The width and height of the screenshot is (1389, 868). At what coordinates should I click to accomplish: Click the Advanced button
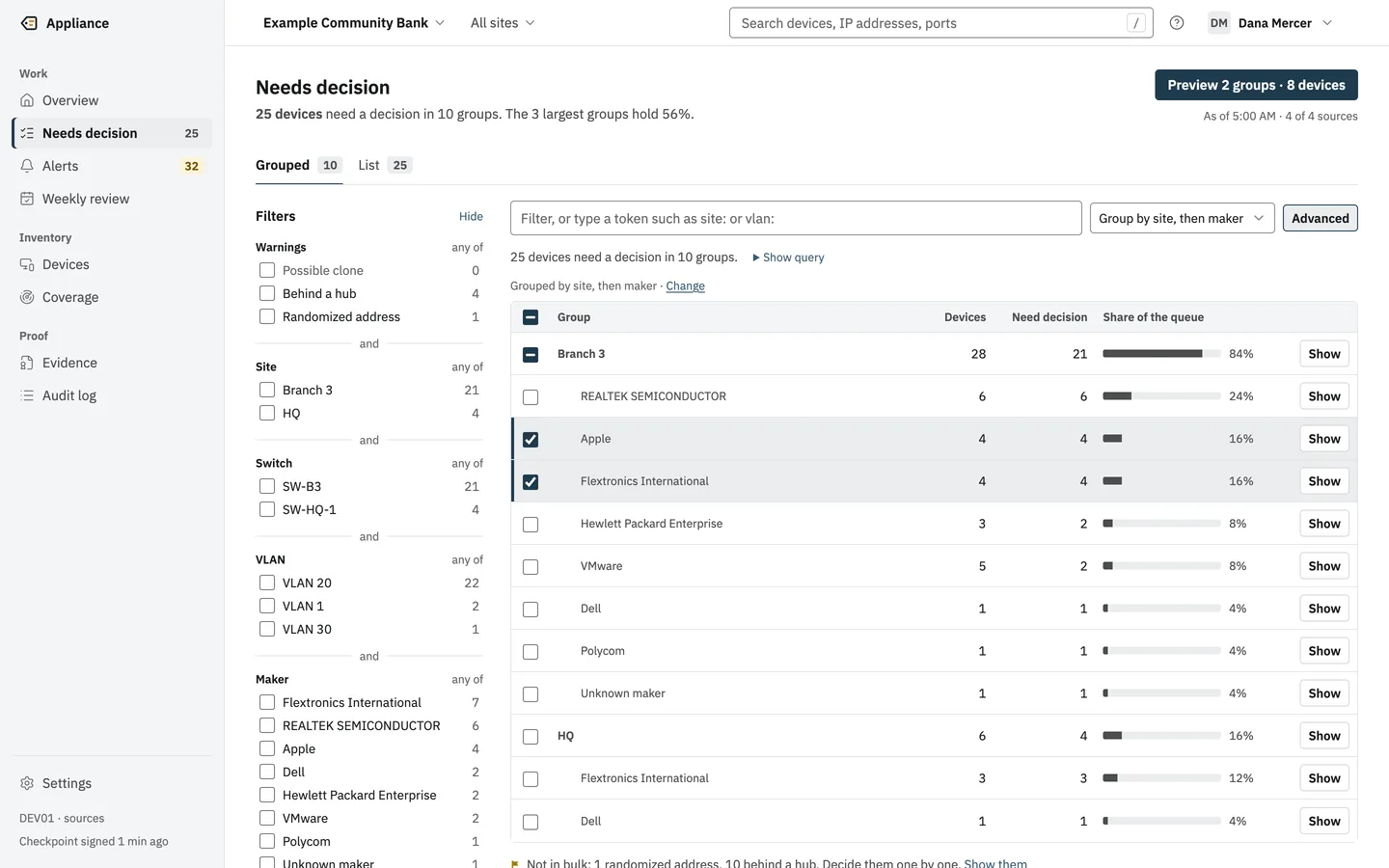tap(1320, 218)
